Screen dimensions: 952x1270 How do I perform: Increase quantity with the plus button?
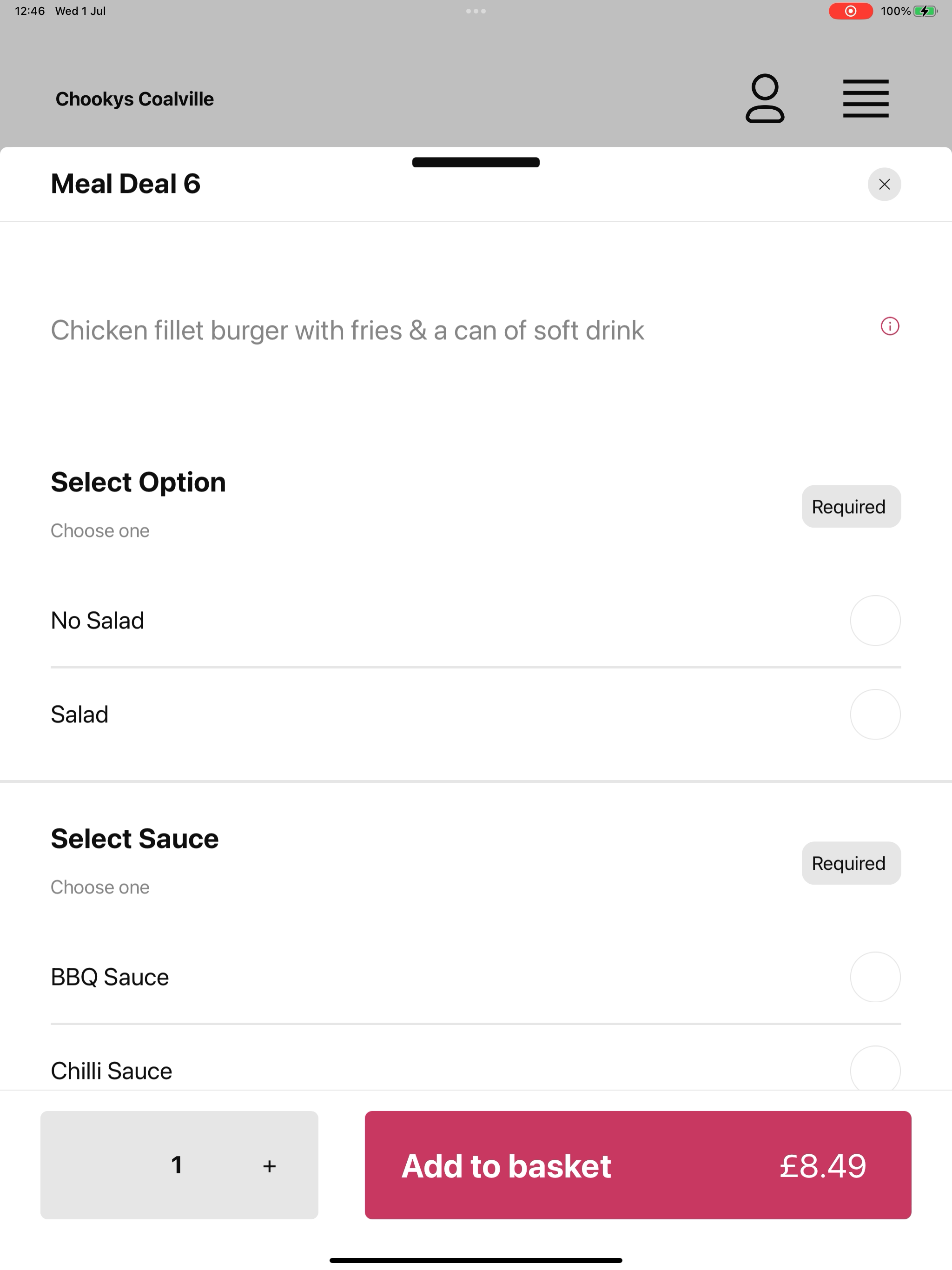[269, 1166]
